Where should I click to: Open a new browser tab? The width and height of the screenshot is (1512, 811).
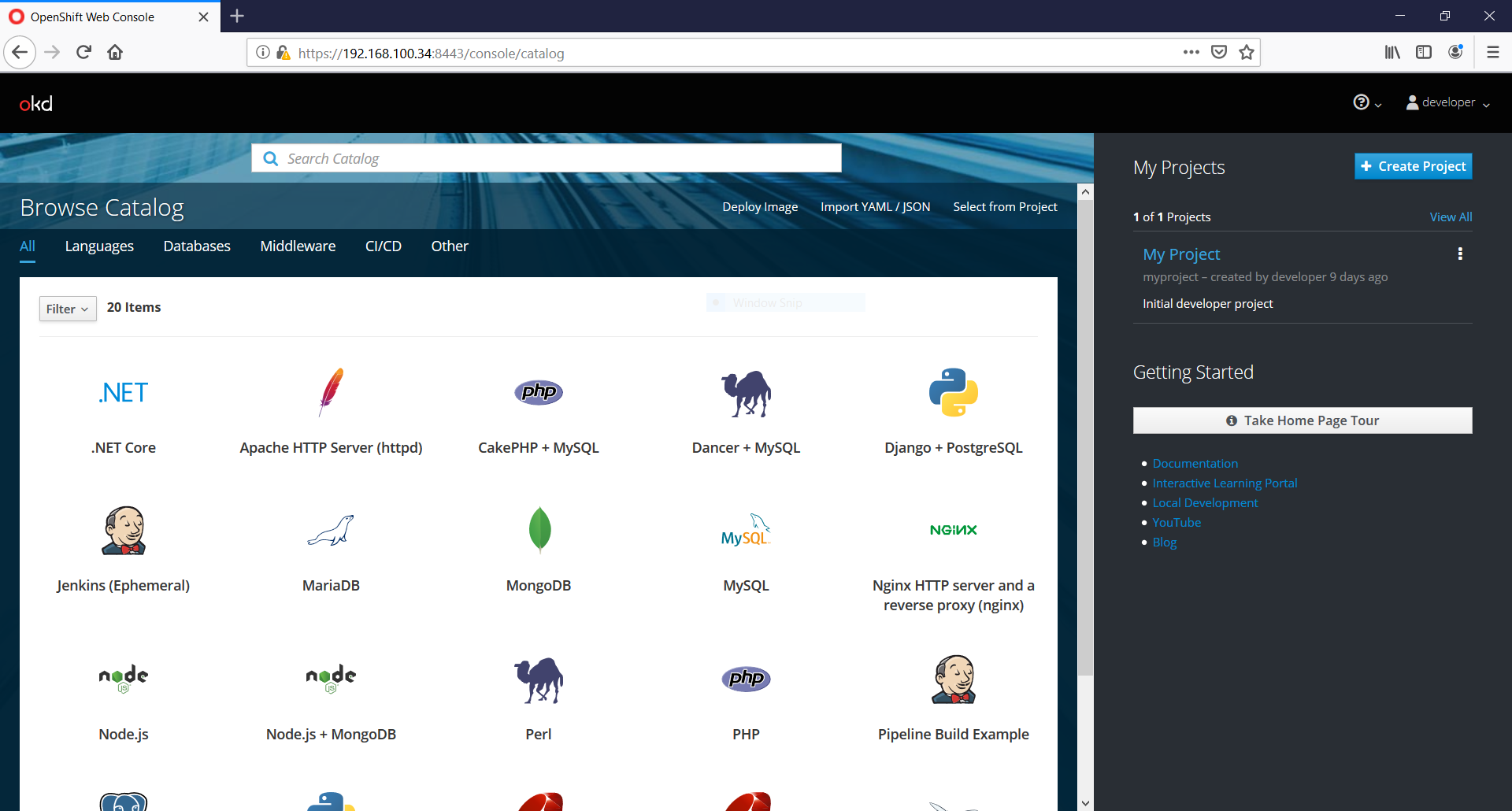click(x=237, y=16)
